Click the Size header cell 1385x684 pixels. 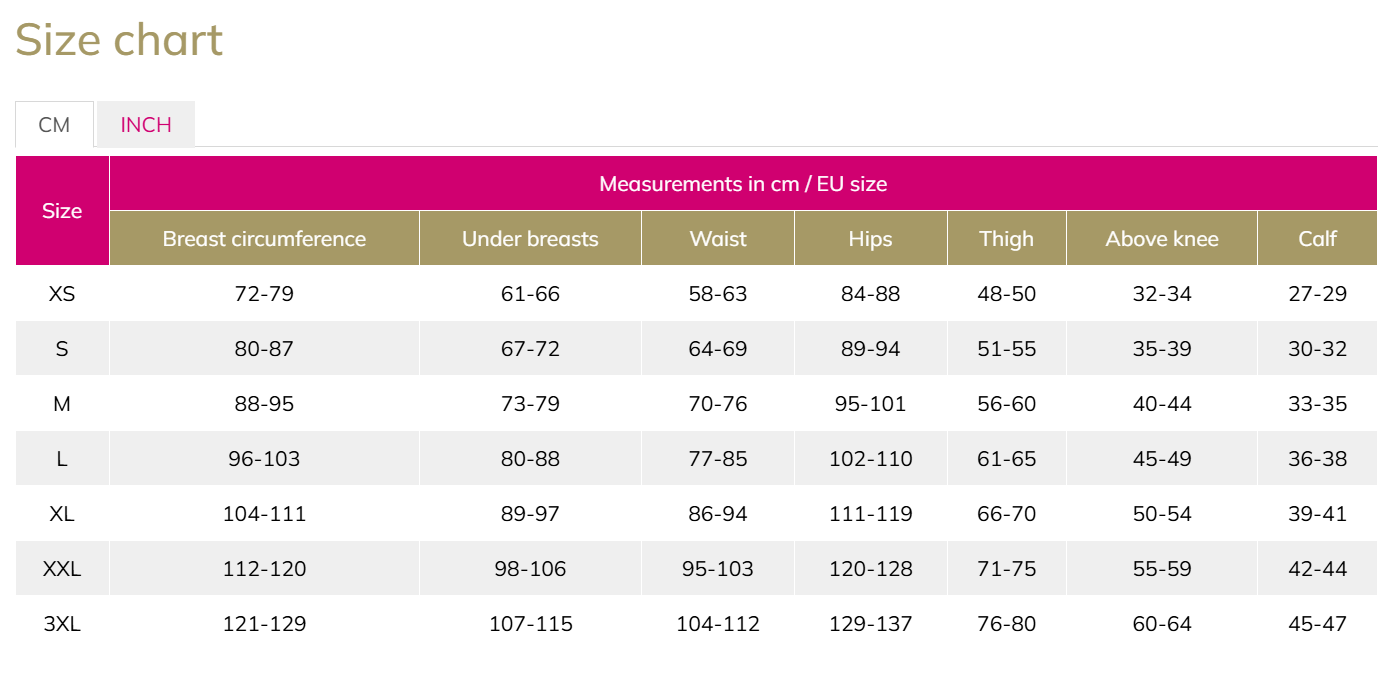click(x=62, y=211)
